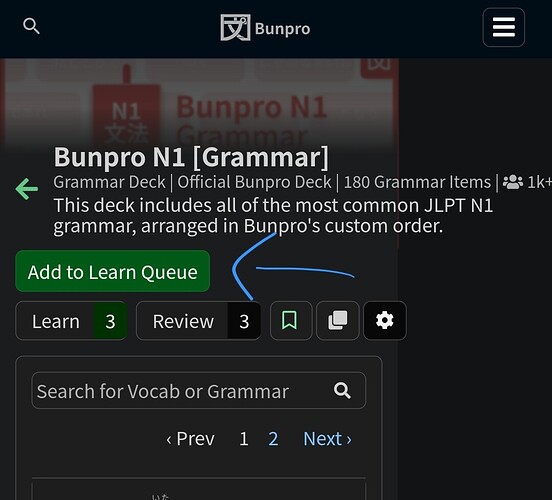Screen dimensions: 552x500
Task: Click the 'Official Bunpro Deck' text
Action: pyautogui.click(x=254, y=182)
